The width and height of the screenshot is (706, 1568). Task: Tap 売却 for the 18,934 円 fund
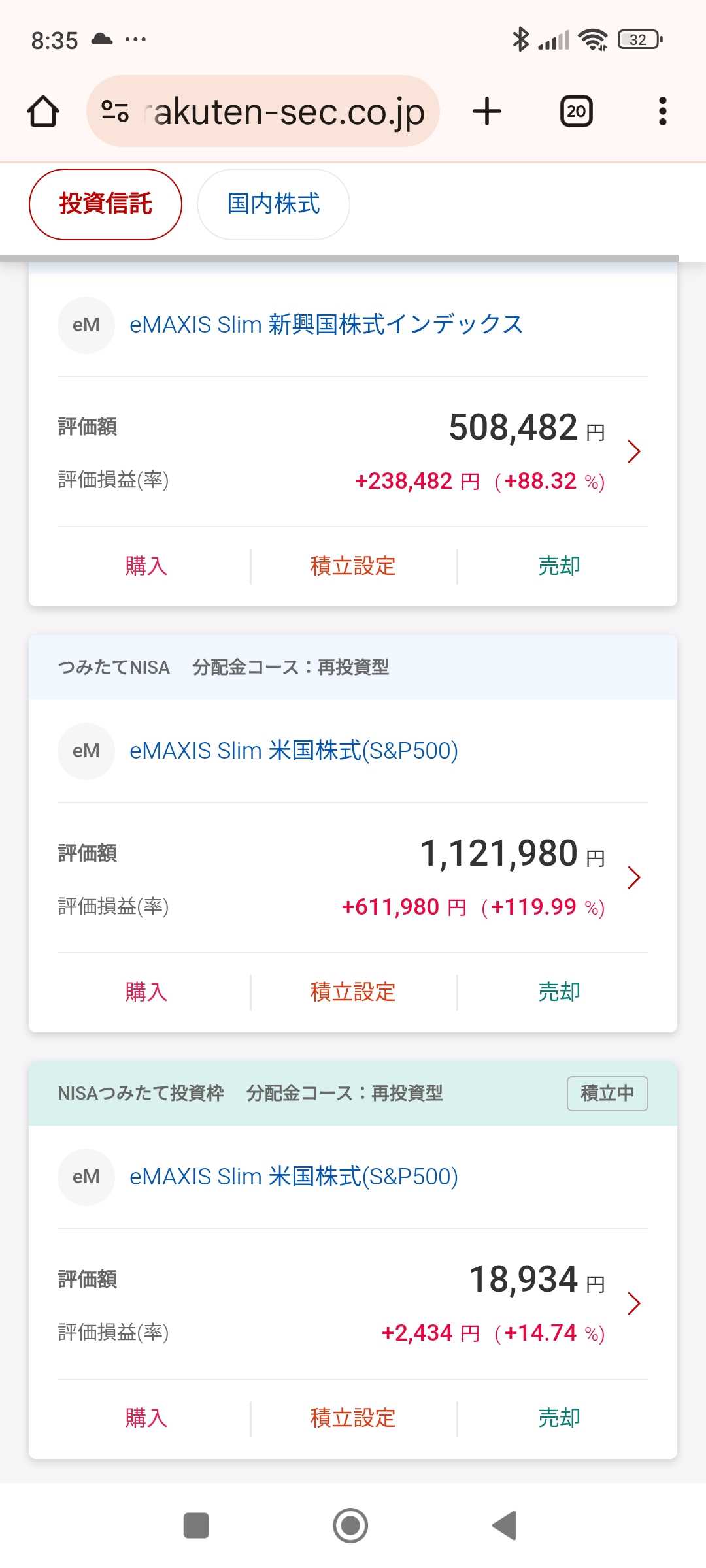pyautogui.click(x=559, y=1418)
